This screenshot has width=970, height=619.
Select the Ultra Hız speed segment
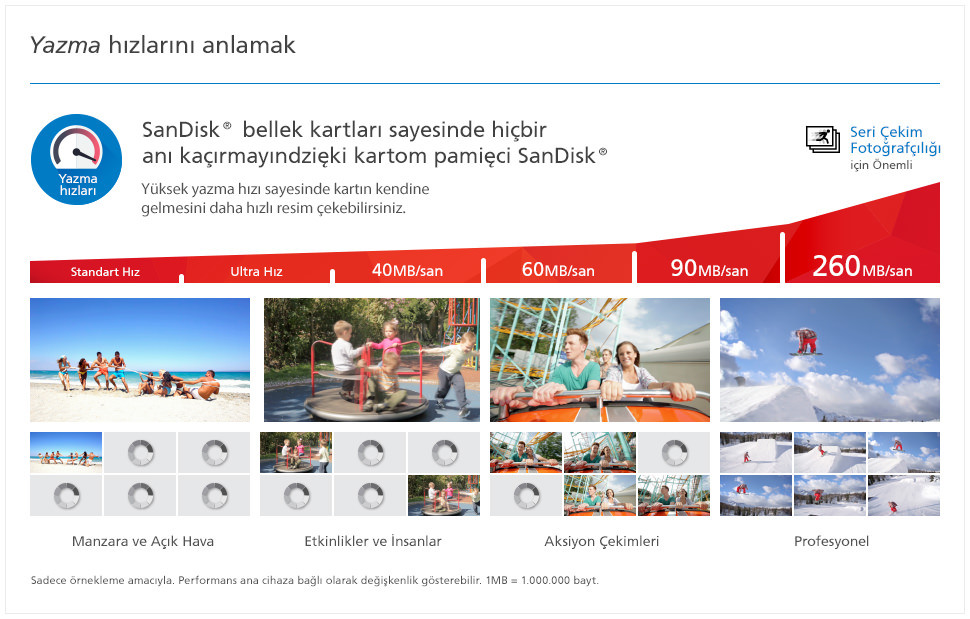tap(256, 271)
